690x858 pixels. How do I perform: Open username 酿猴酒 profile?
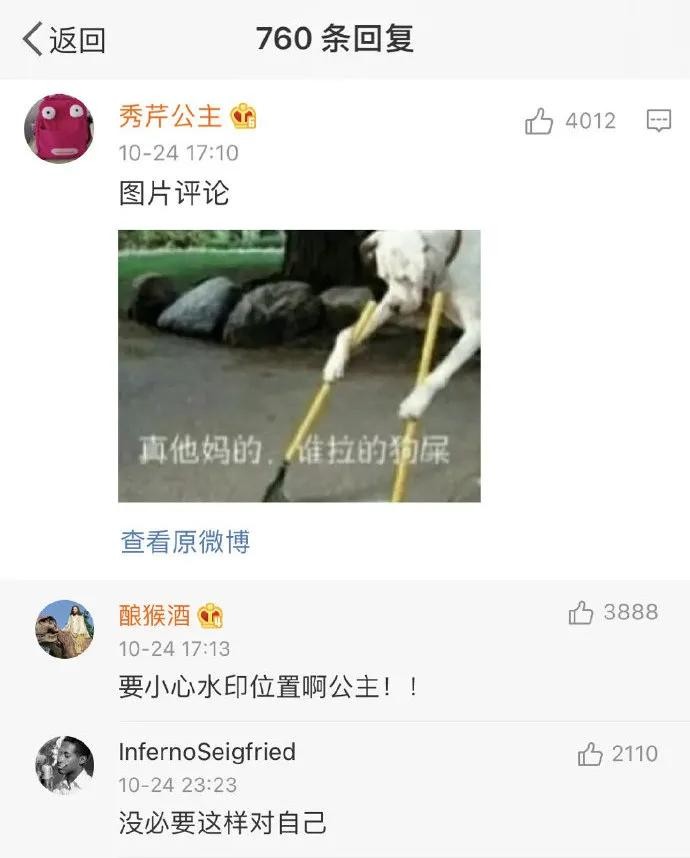pos(154,616)
